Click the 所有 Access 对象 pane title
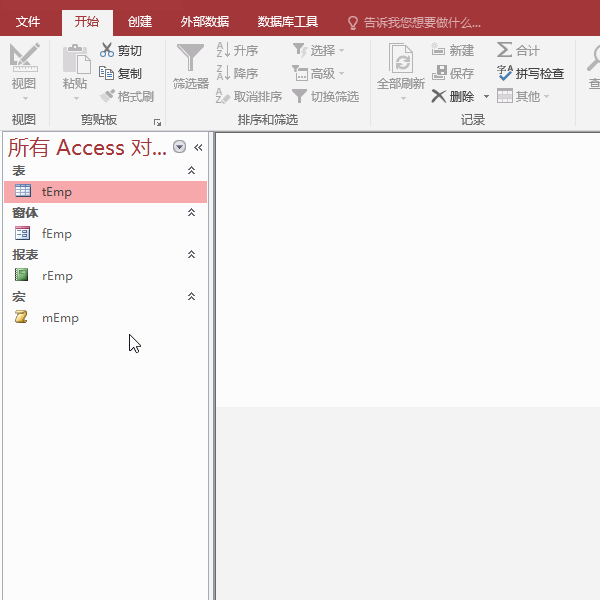The width and height of the screenshot is (600, 600). (x=87, y=147)
